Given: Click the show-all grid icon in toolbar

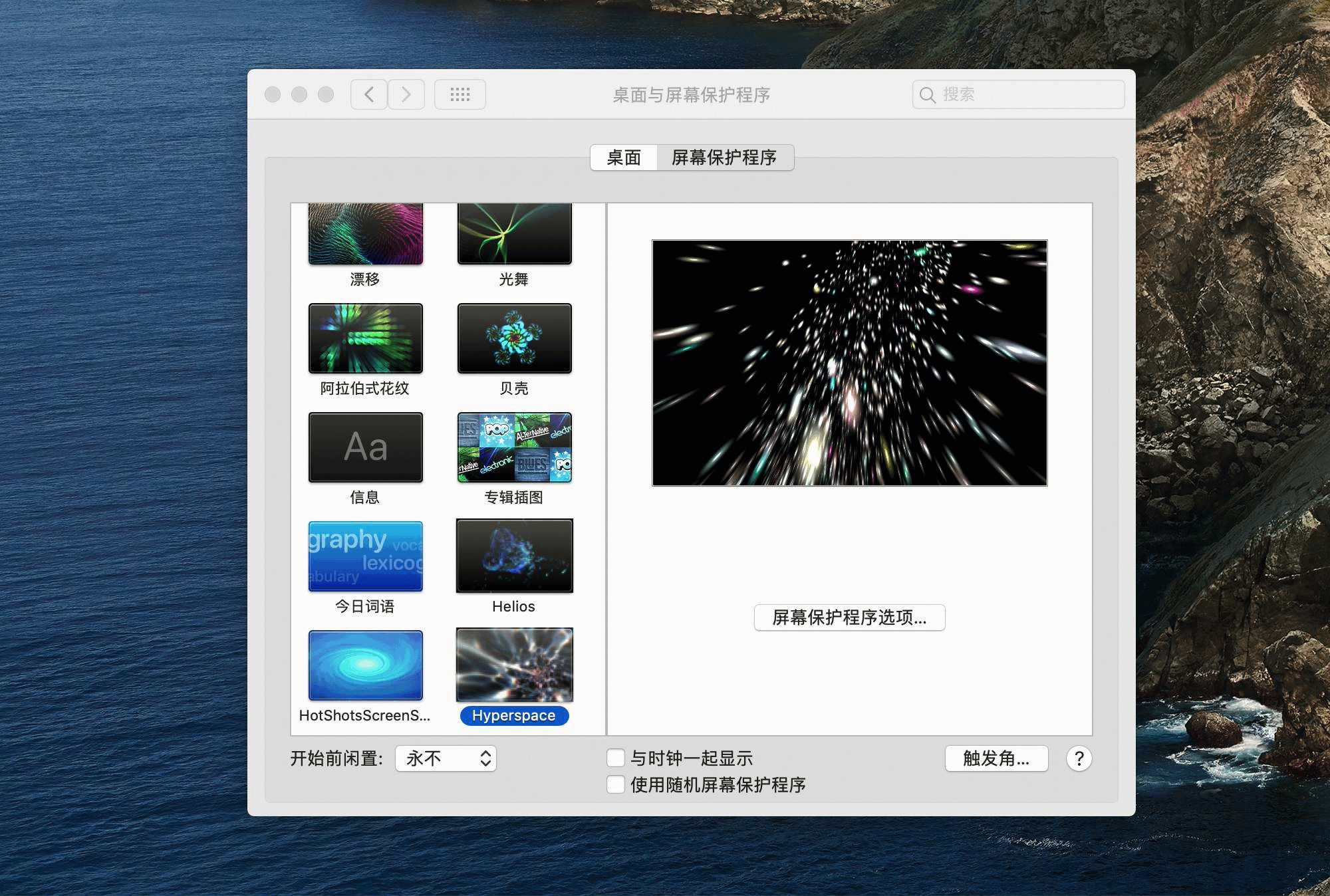Looking at the screenshot, I should click(460, 94).
